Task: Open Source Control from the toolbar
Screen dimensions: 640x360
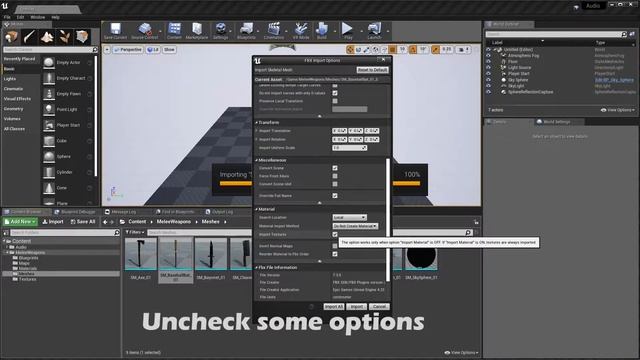Action: [x=144, y=31]
